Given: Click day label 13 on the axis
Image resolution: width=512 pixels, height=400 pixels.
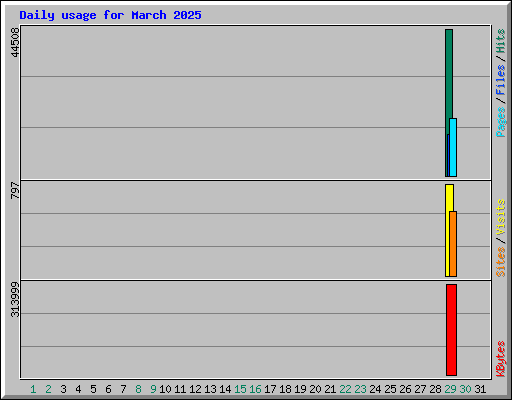Looking at the screenshot, I should point(210,389).
